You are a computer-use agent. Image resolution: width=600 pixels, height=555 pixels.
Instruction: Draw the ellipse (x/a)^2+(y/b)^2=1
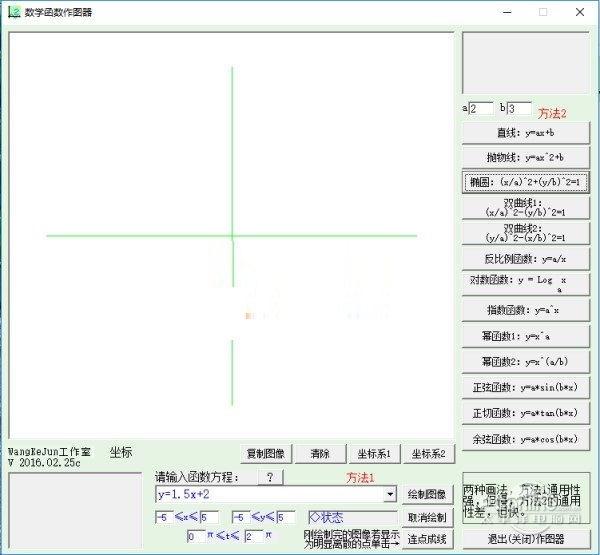click(x=525, y=182)
